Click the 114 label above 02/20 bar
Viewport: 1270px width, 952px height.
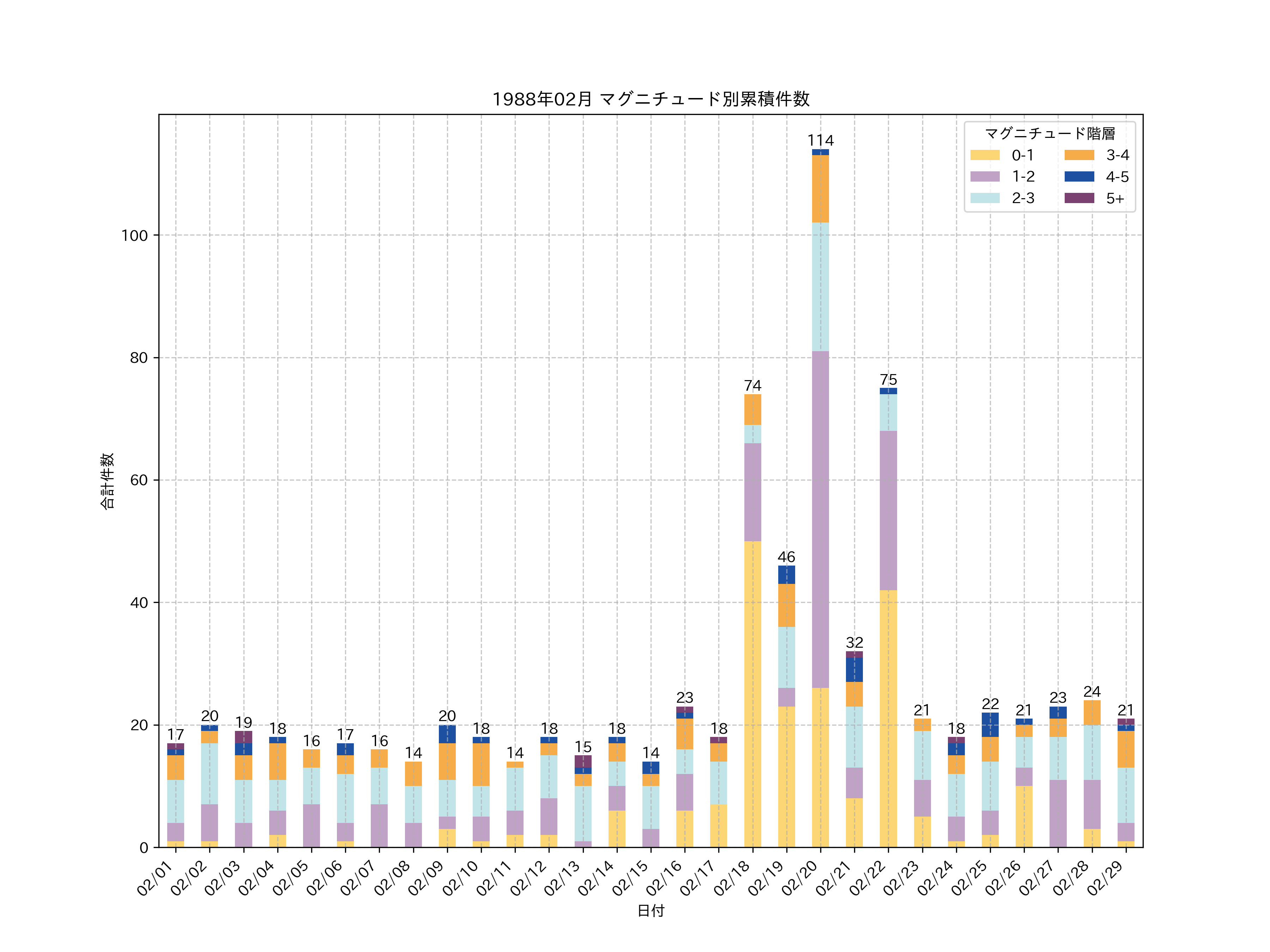821,141
